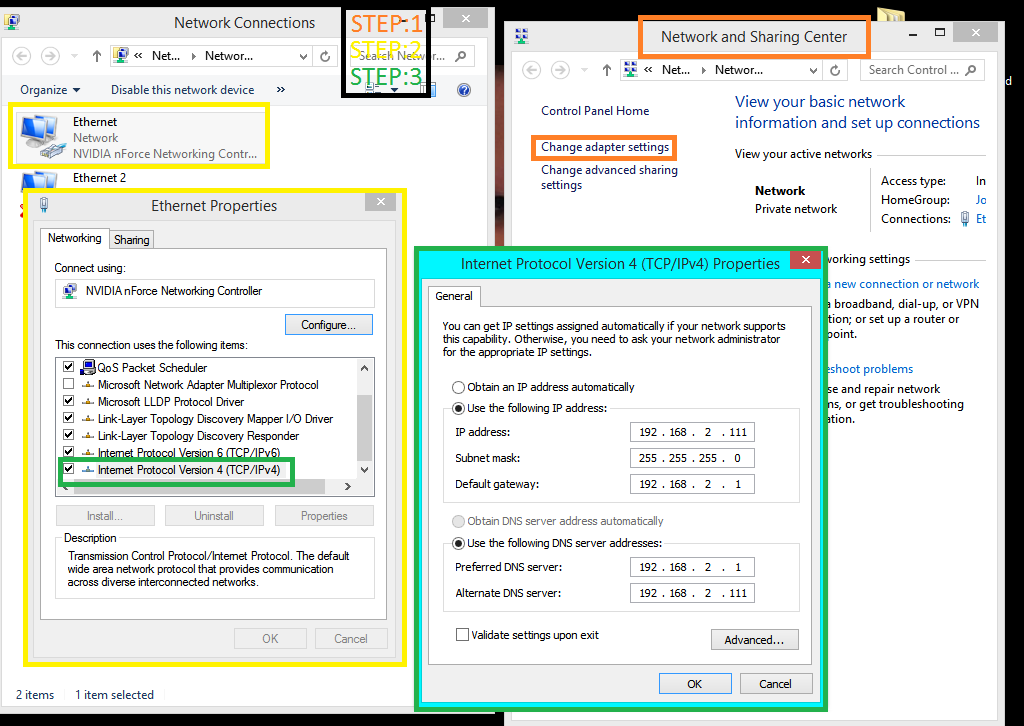The image size is (1024, 726).
Task: Click the Default gateway field
Action: (692, 484)
